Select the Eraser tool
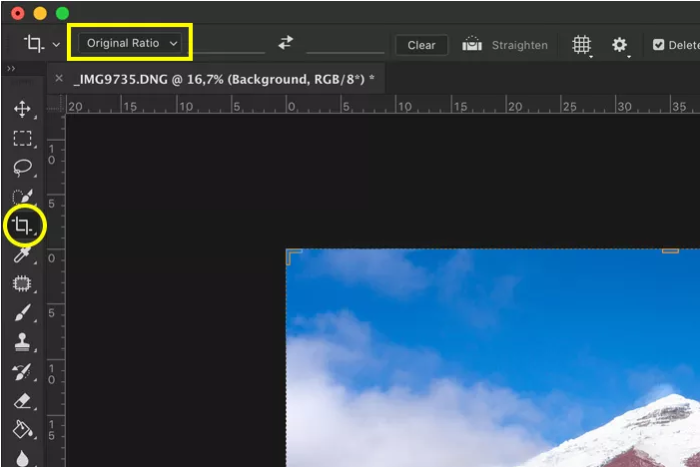The image size is (700, 467). click(x=22, y=401)
